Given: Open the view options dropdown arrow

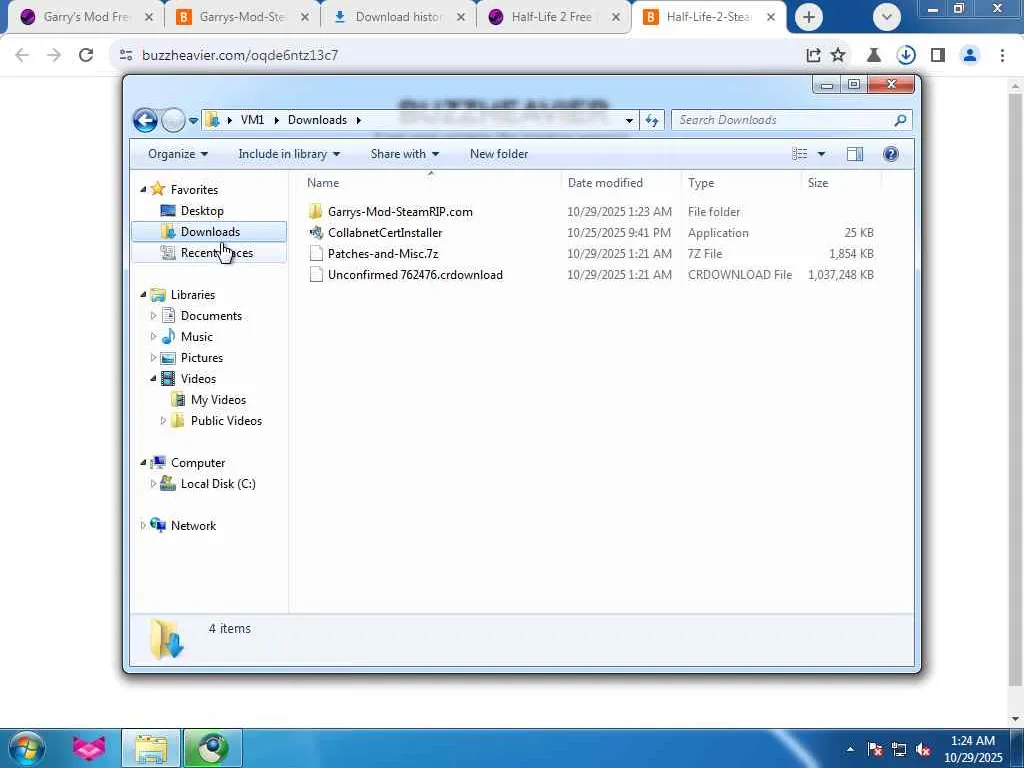Looking at the screenshot, I should point(822,154).
